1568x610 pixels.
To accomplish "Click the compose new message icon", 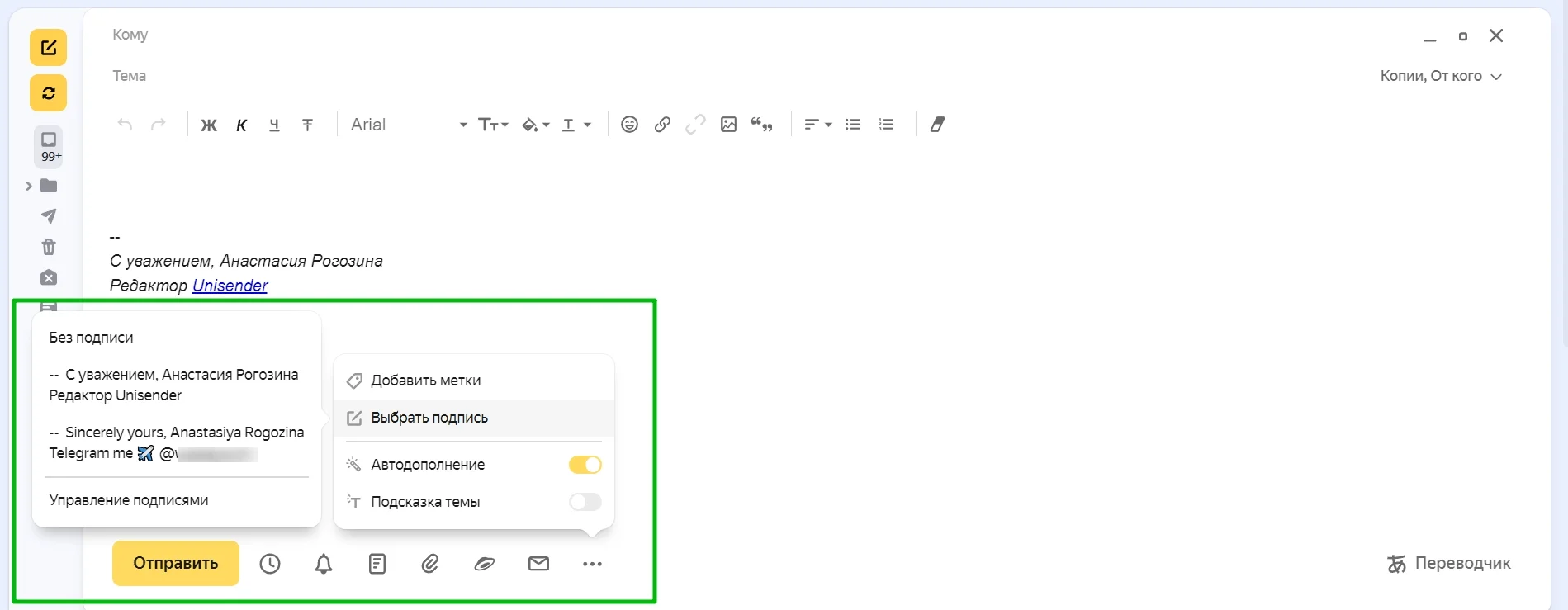I will coord(48,47).
